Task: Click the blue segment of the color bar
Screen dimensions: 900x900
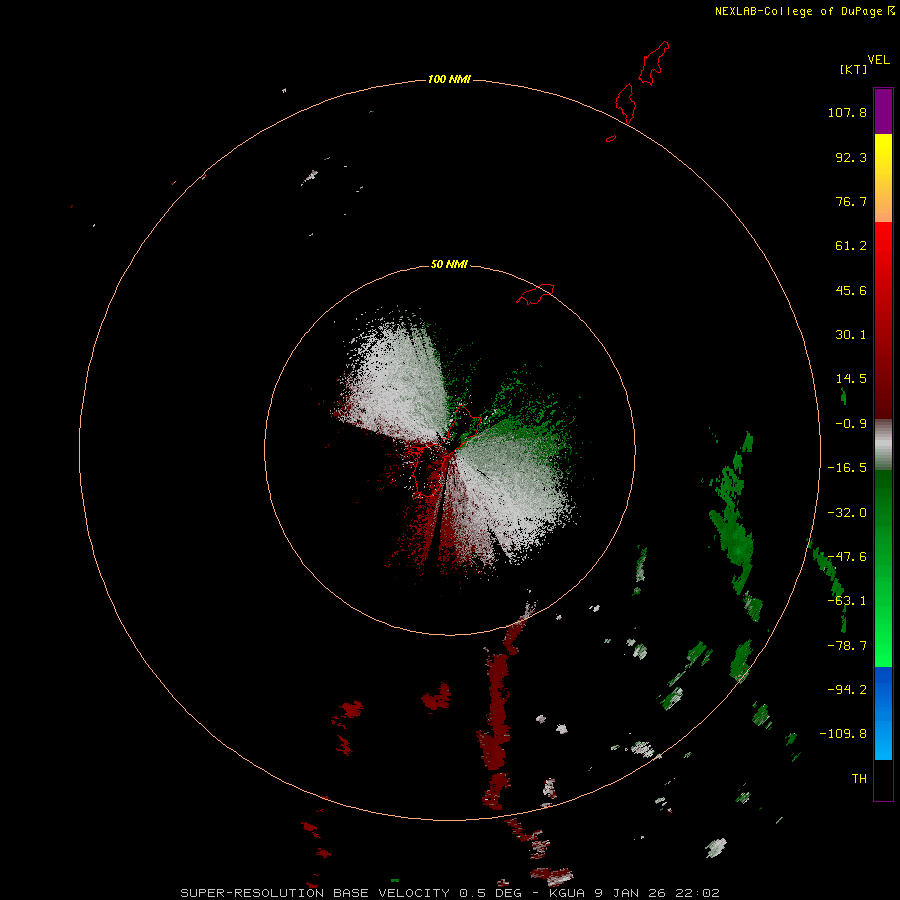Action: [x=883, y=713]
